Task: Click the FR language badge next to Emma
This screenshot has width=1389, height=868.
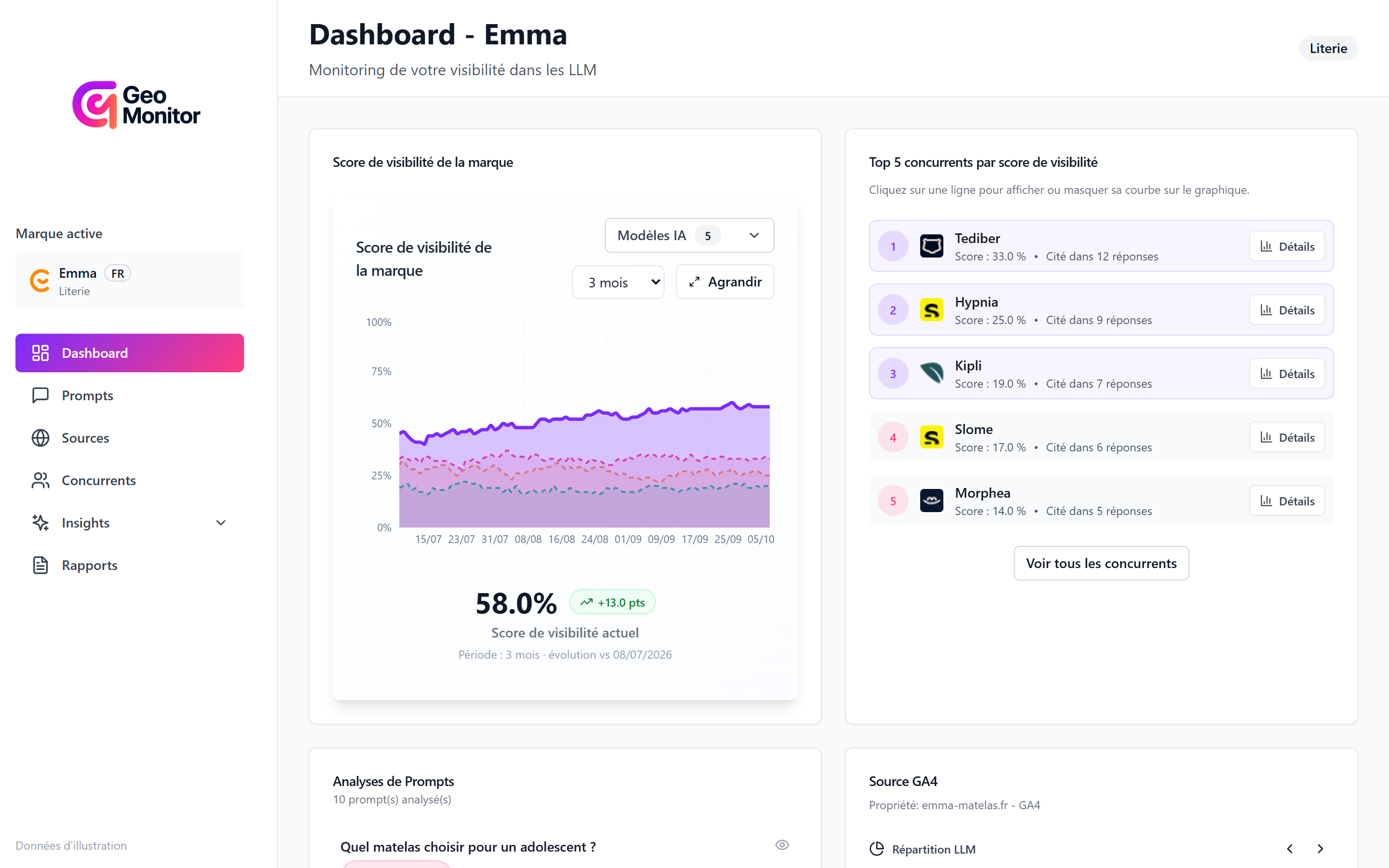Action: pos(118,273)
